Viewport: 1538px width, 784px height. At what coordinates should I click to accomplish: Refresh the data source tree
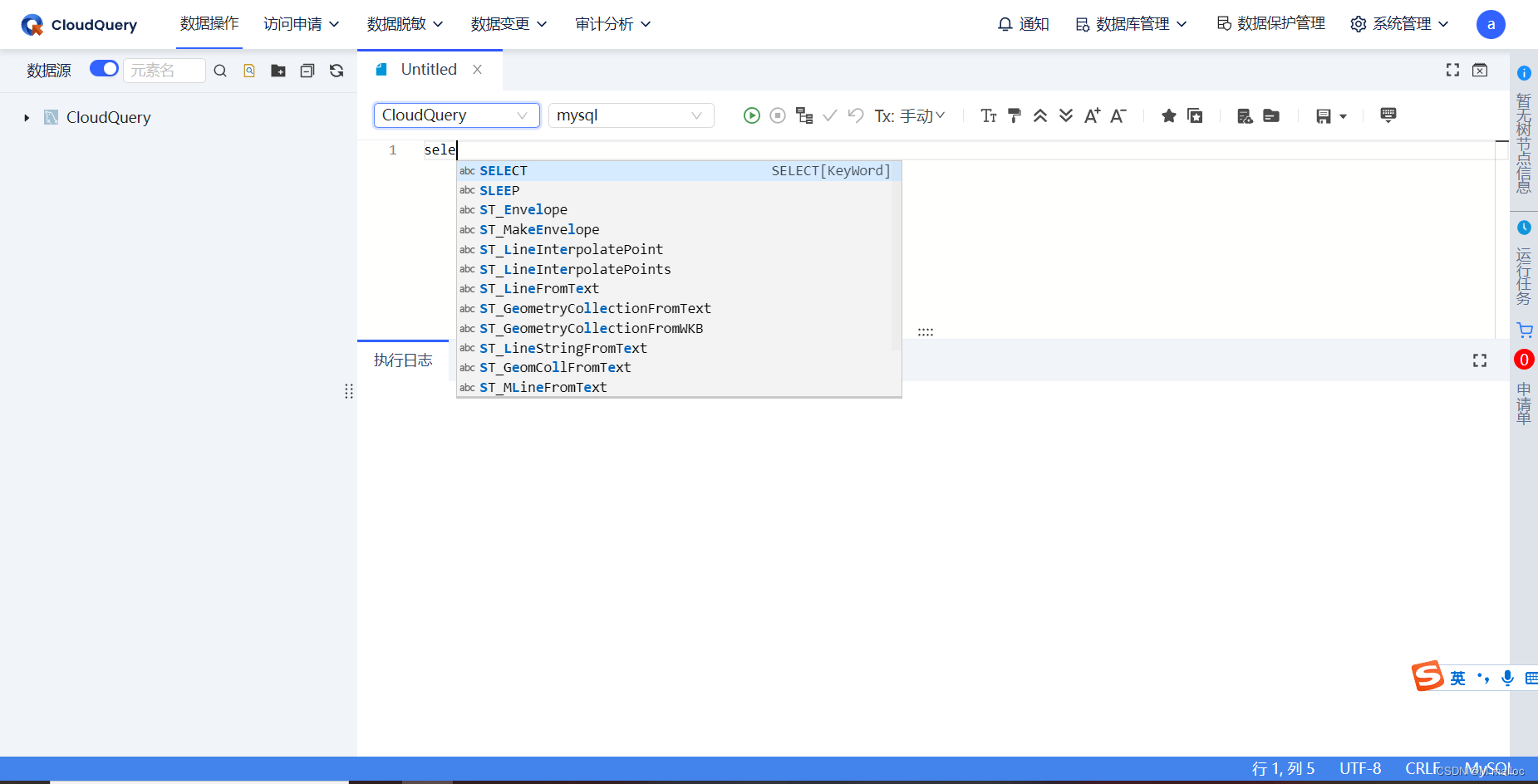(337, 71)
